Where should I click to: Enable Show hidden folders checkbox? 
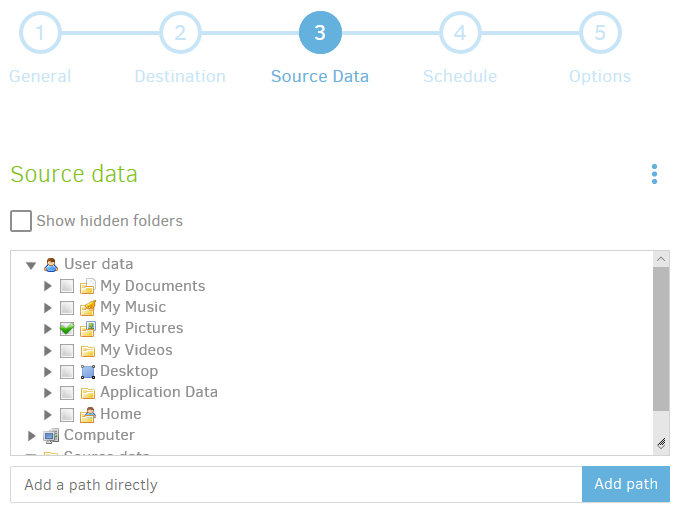[21, 221]
